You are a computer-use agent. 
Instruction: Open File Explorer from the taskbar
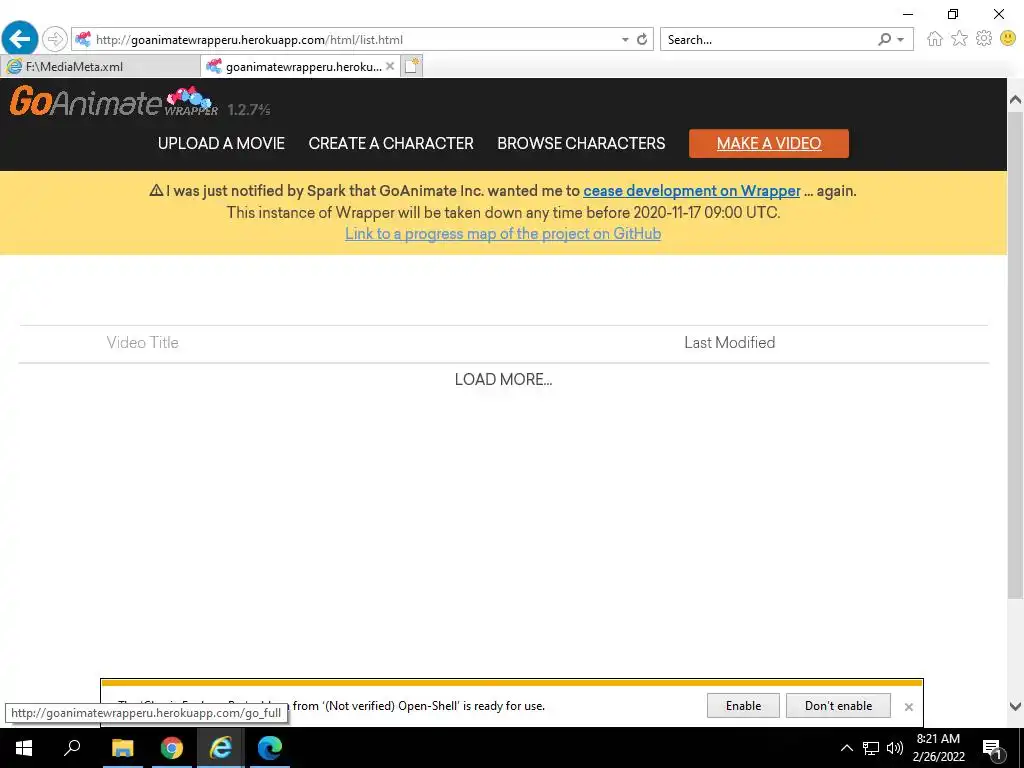click(x=122, y=748)
